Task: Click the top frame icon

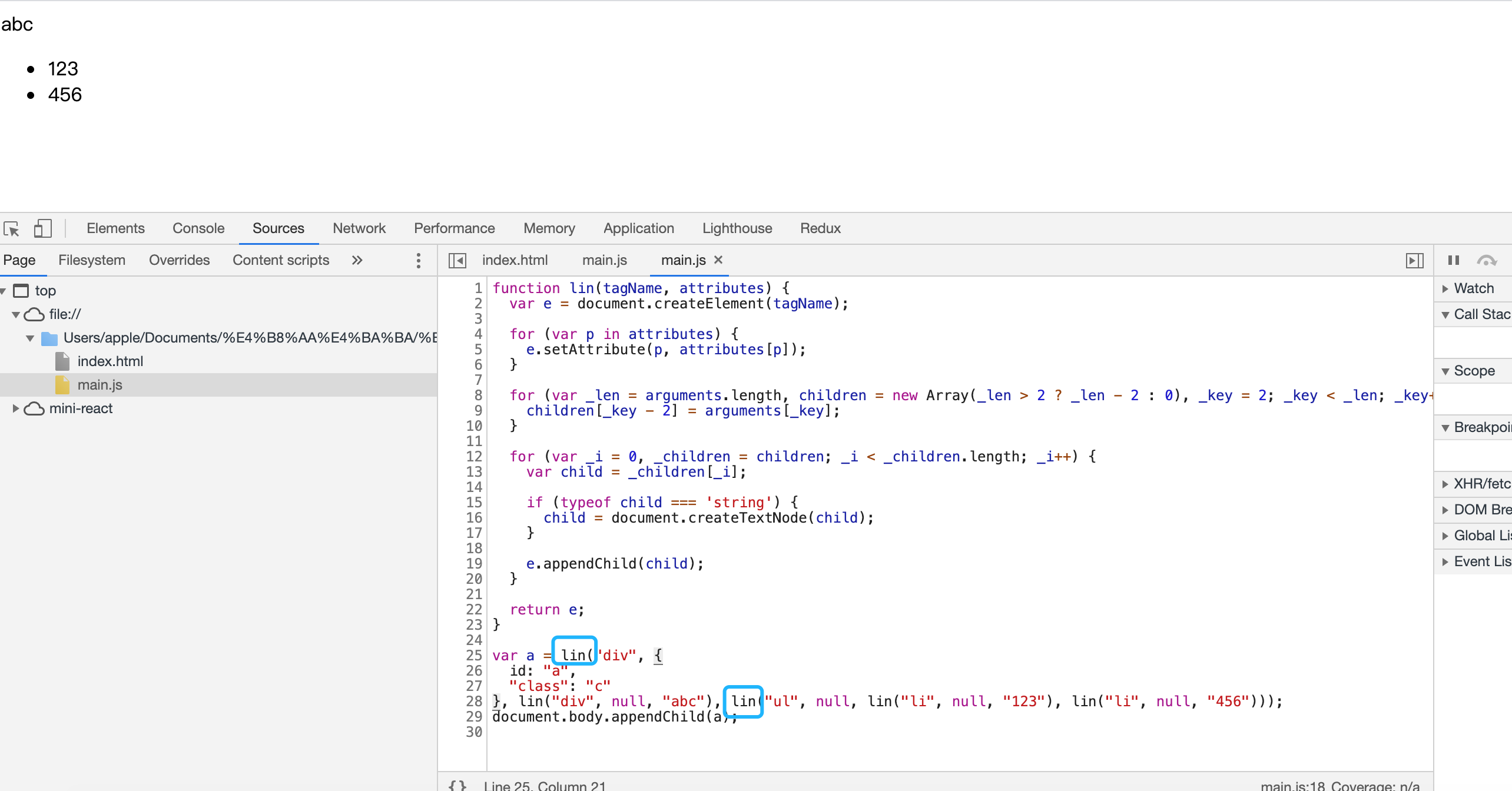Action: point(21,291)
